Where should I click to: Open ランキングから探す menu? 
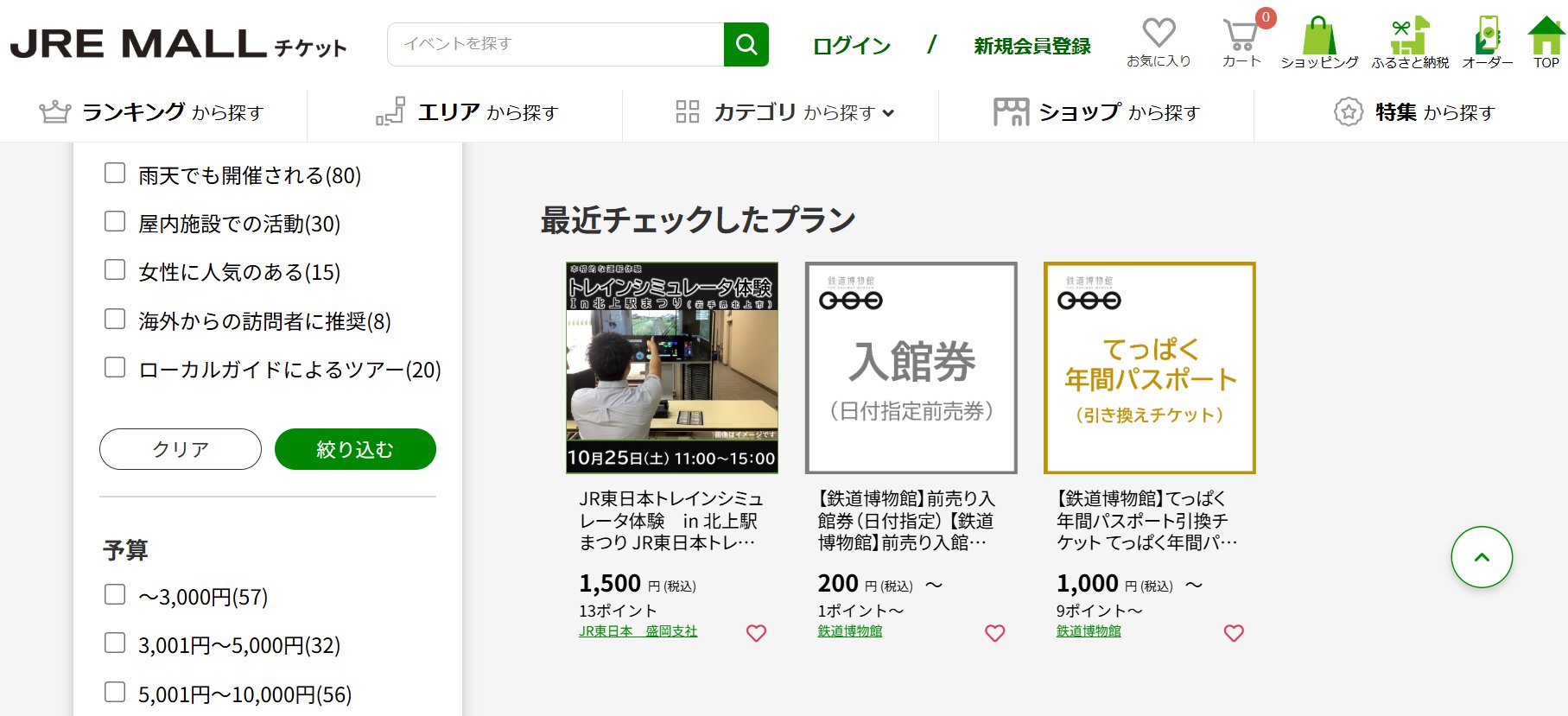[151, 112]
